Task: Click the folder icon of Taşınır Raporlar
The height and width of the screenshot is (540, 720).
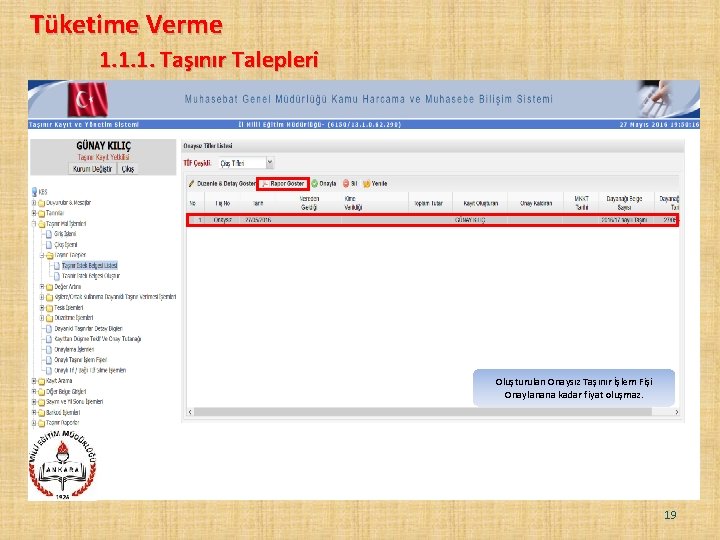Action: pos(42,423)
